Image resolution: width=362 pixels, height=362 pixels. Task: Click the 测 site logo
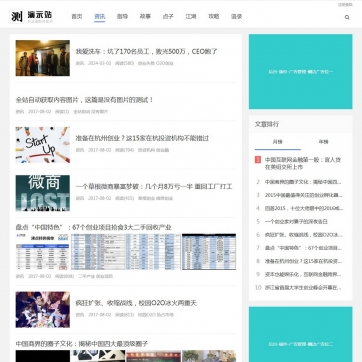(x=17, y=16)
